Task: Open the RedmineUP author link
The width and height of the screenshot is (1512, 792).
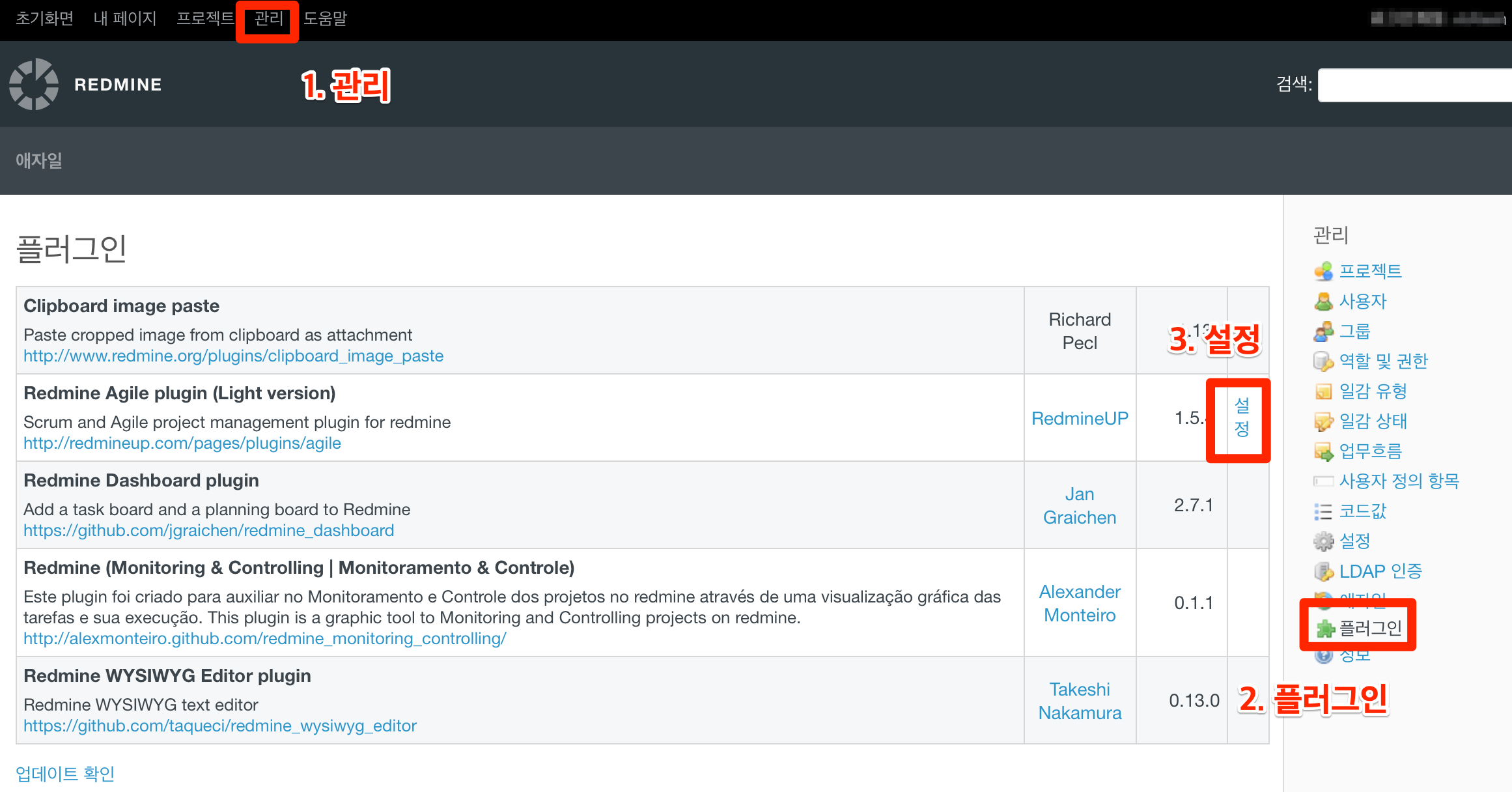Action: pos(1079,418)
